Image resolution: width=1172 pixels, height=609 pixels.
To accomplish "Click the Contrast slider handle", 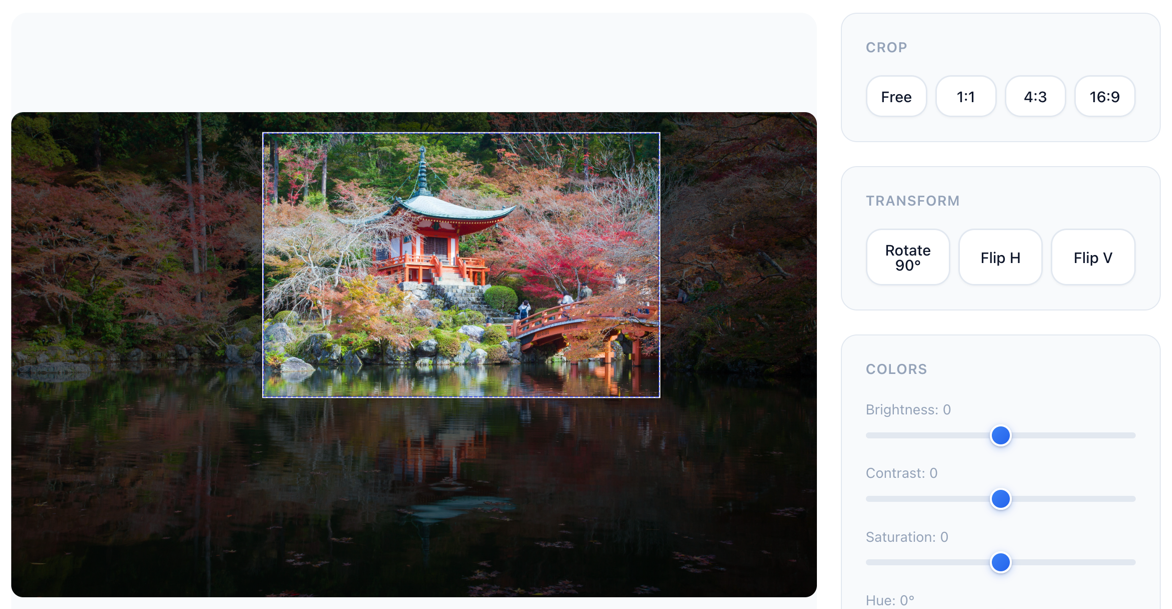I will coord(1001,498).
